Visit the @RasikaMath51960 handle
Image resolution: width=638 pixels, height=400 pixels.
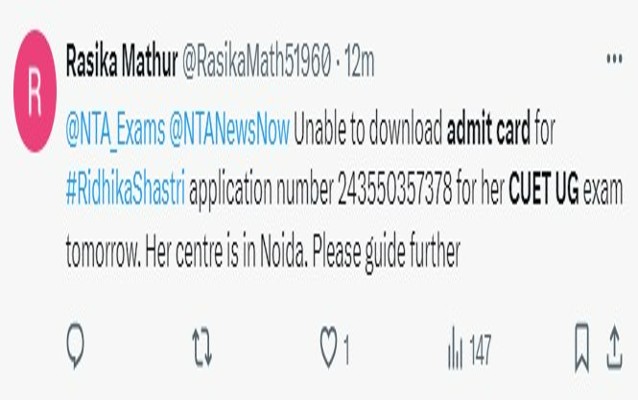tap(256, 62)
